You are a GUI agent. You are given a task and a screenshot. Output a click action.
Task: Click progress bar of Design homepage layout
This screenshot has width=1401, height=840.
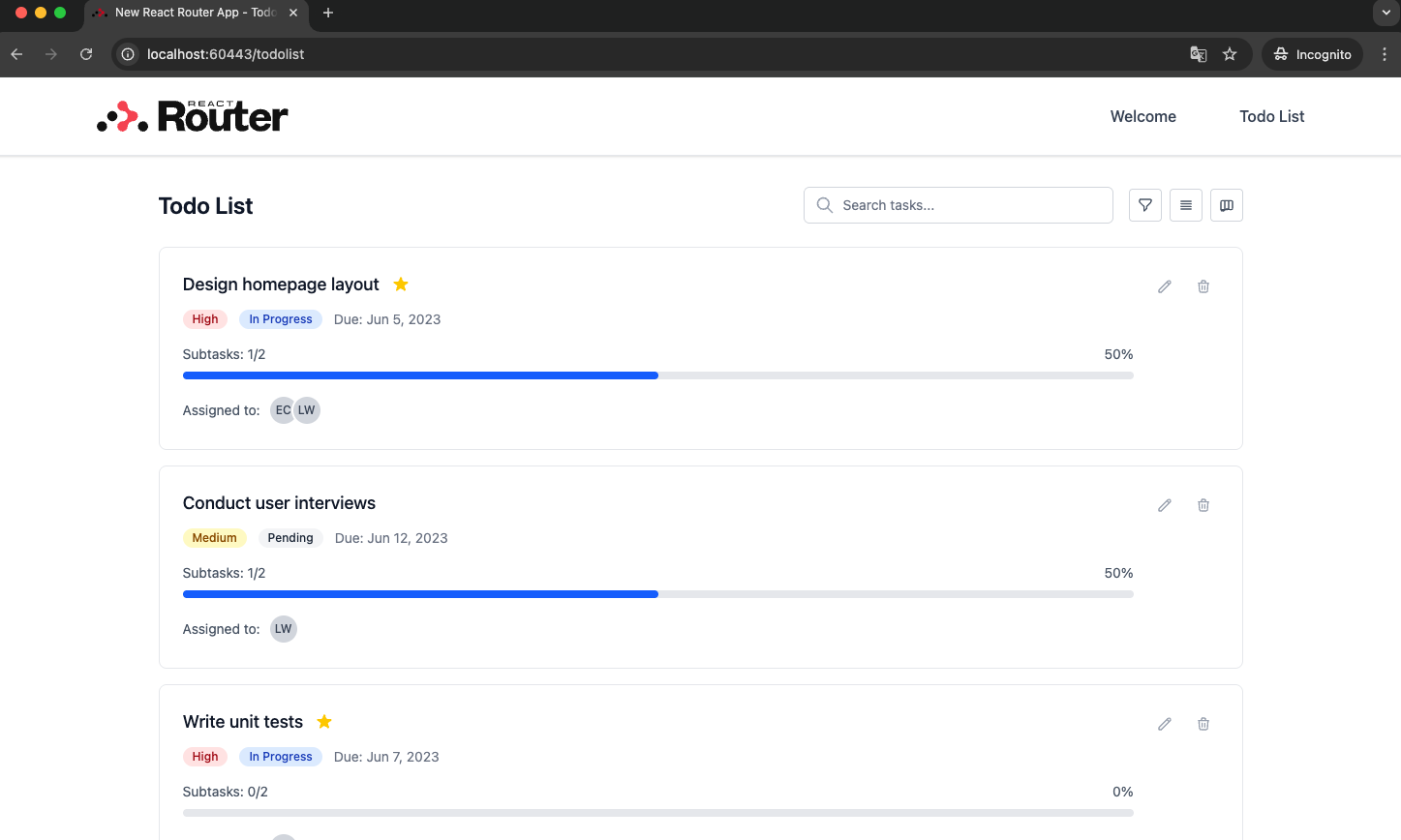pos(658,375)
